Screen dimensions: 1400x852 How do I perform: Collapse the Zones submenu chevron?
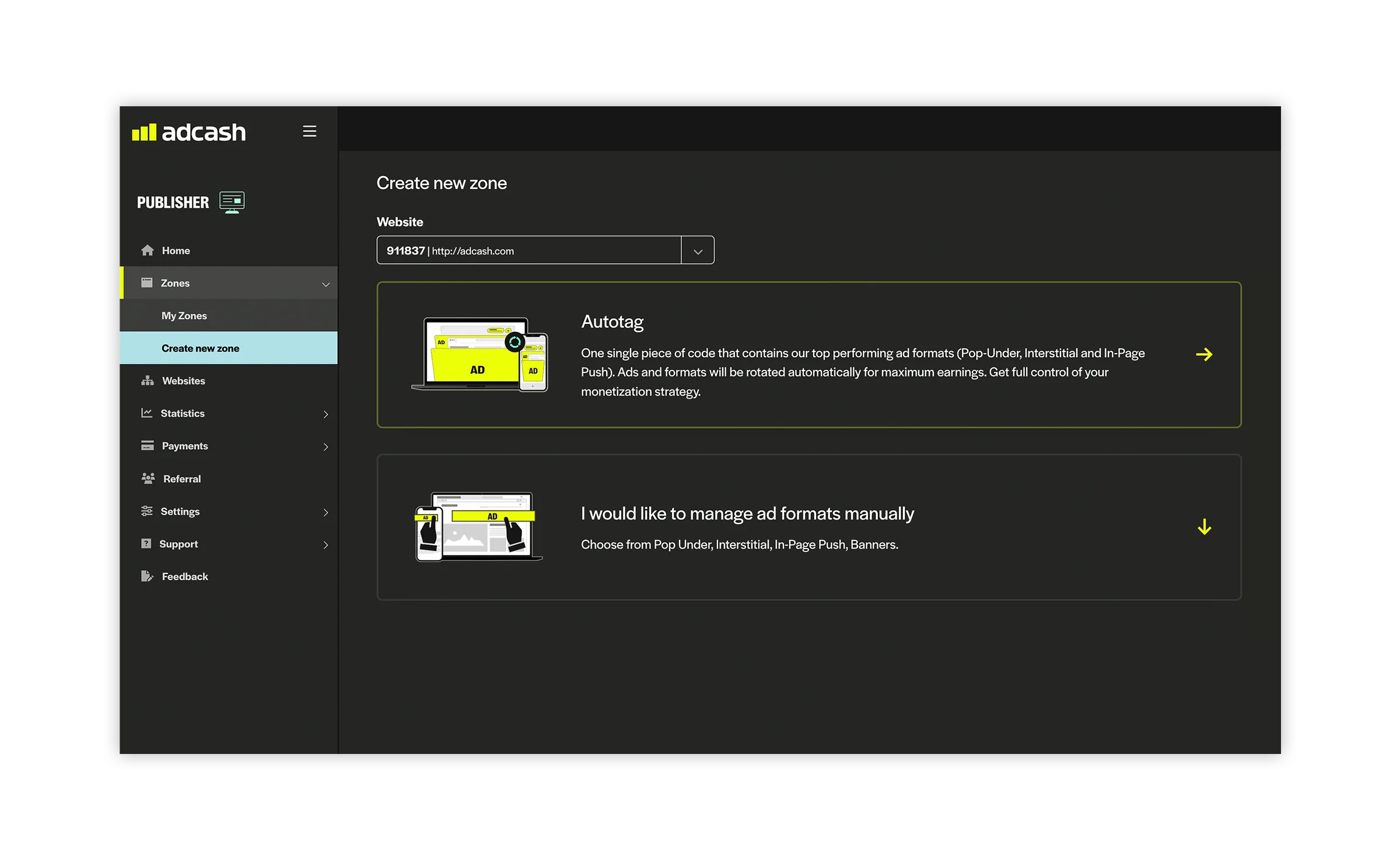(x=326, y=284)
